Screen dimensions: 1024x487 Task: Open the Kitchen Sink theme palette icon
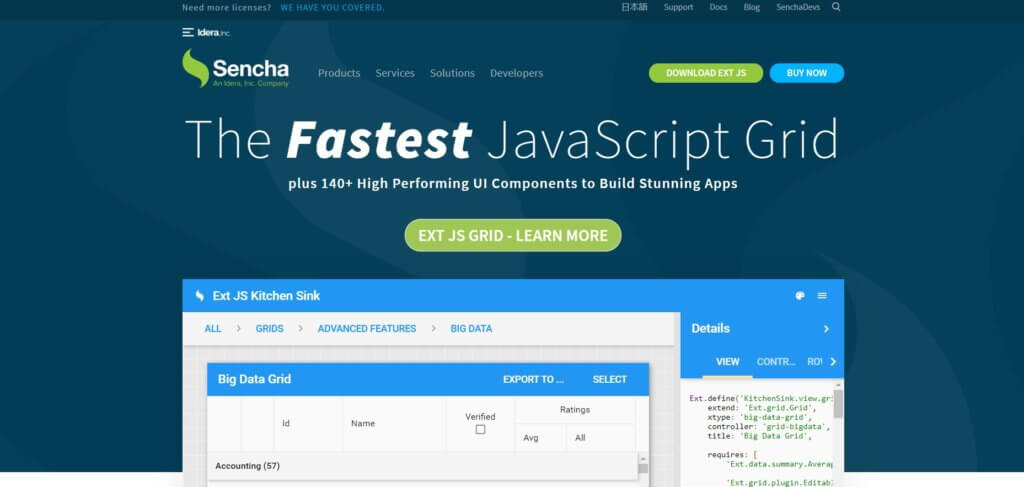pyautogui.click(x=799, y=296)
